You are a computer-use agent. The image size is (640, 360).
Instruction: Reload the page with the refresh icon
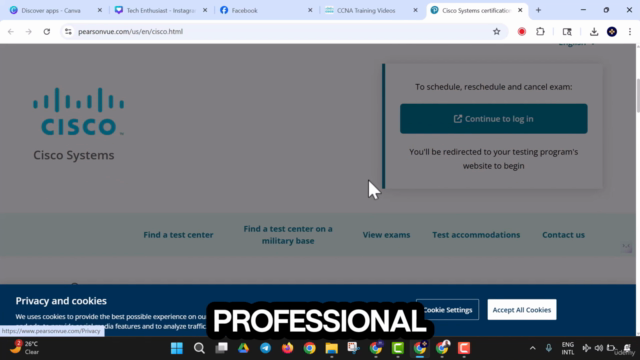(x=47, y=31)
